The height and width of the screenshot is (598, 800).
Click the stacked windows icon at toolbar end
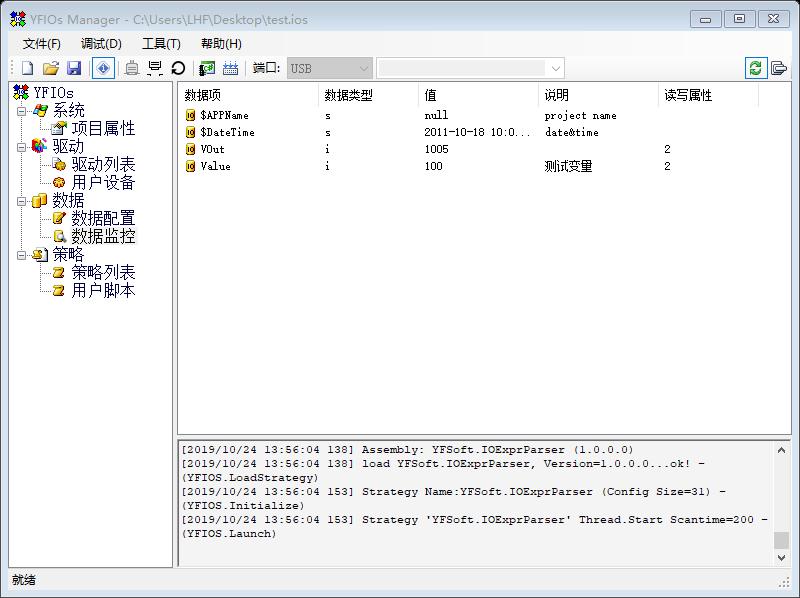[779, 68]
